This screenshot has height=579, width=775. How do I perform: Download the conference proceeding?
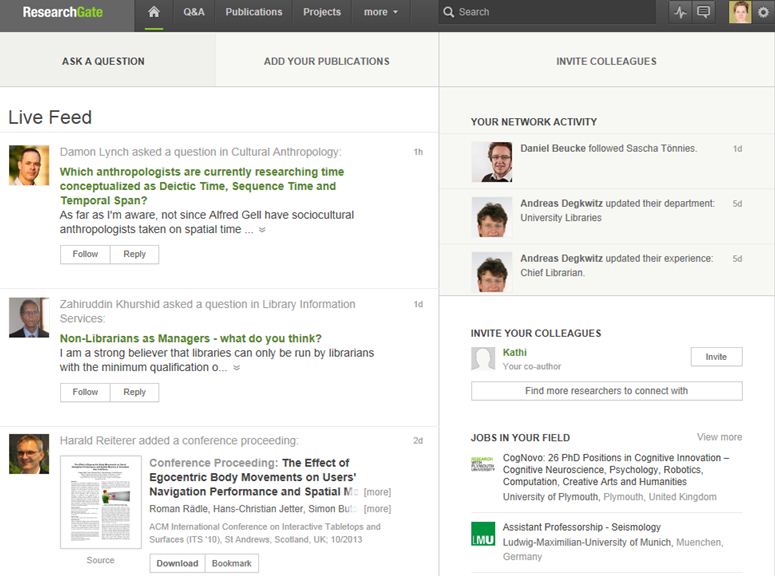tap(177, 563)
